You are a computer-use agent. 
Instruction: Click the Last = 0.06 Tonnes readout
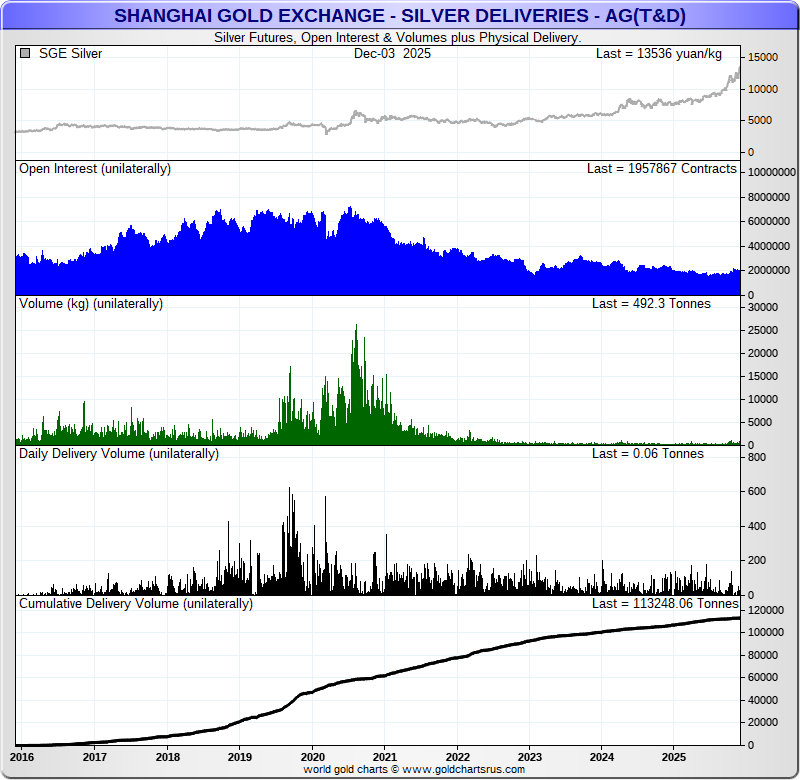tap(647, 454)
